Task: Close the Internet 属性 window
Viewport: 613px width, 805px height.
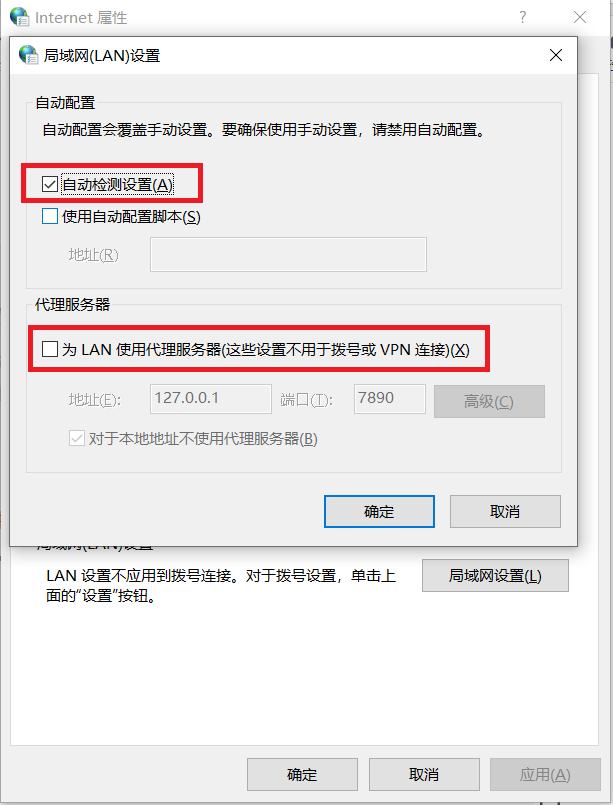Action: point(580,17)
